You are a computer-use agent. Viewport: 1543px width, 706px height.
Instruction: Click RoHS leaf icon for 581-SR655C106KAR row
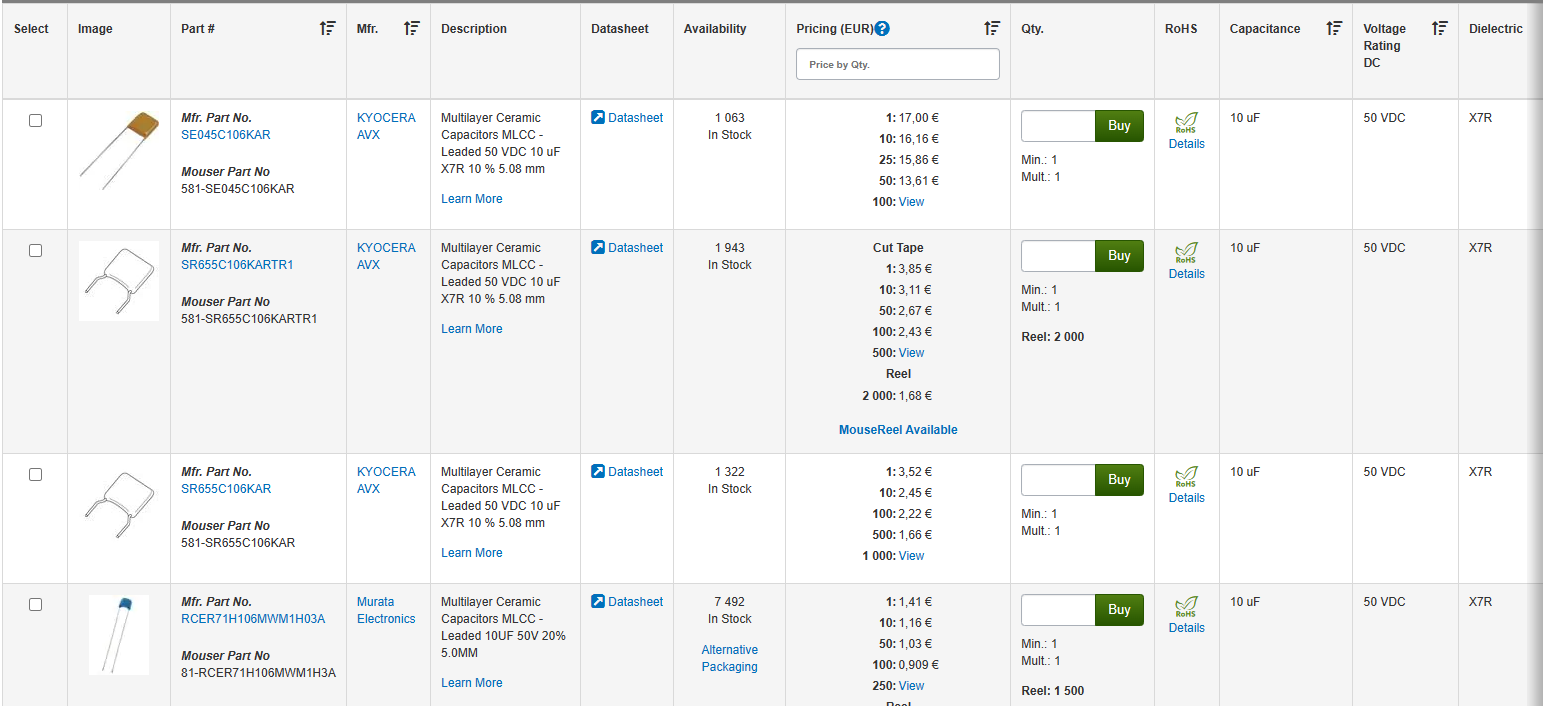1186,478
